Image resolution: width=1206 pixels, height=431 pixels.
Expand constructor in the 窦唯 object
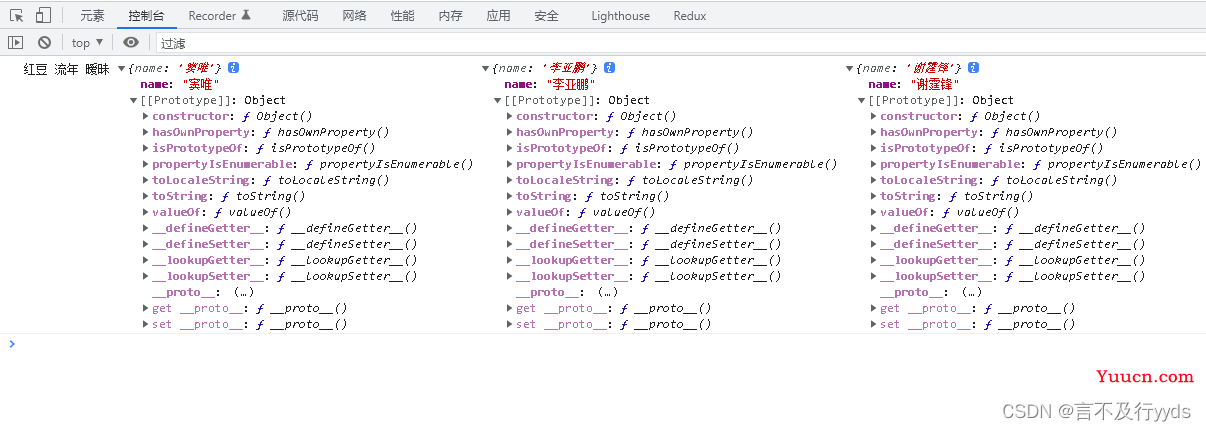[x=146, y=116]
